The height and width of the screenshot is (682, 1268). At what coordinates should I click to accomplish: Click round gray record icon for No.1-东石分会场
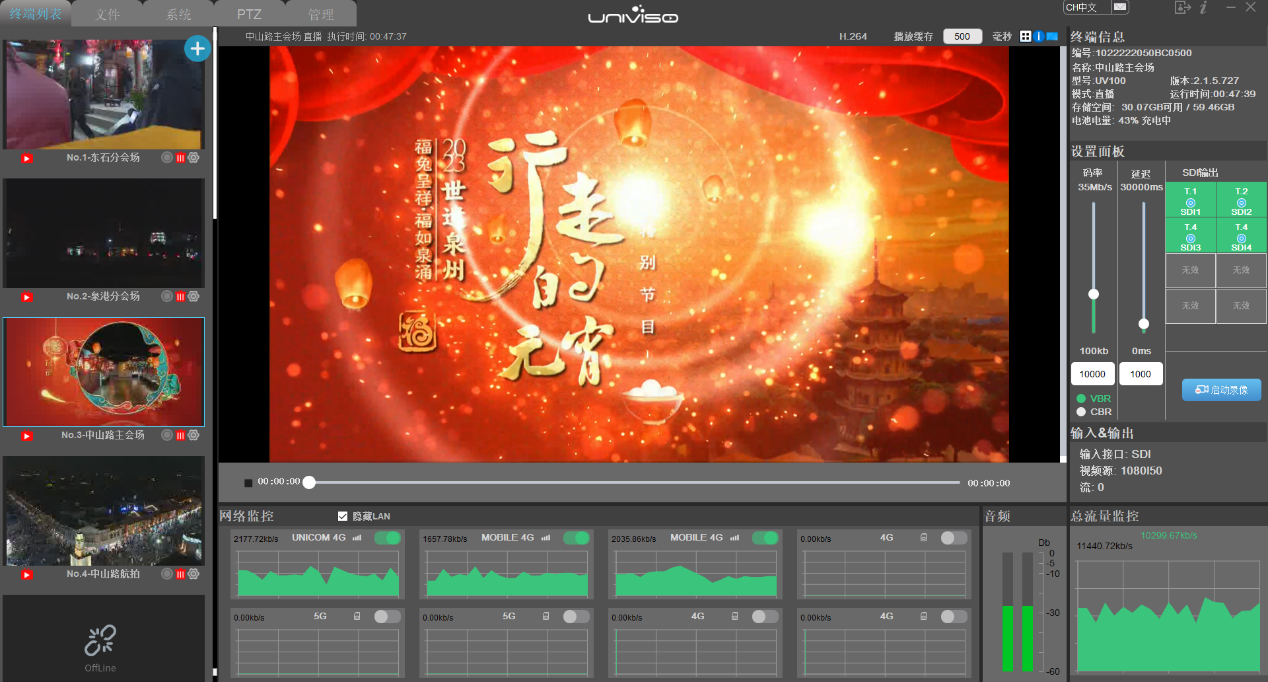point(167,158)
